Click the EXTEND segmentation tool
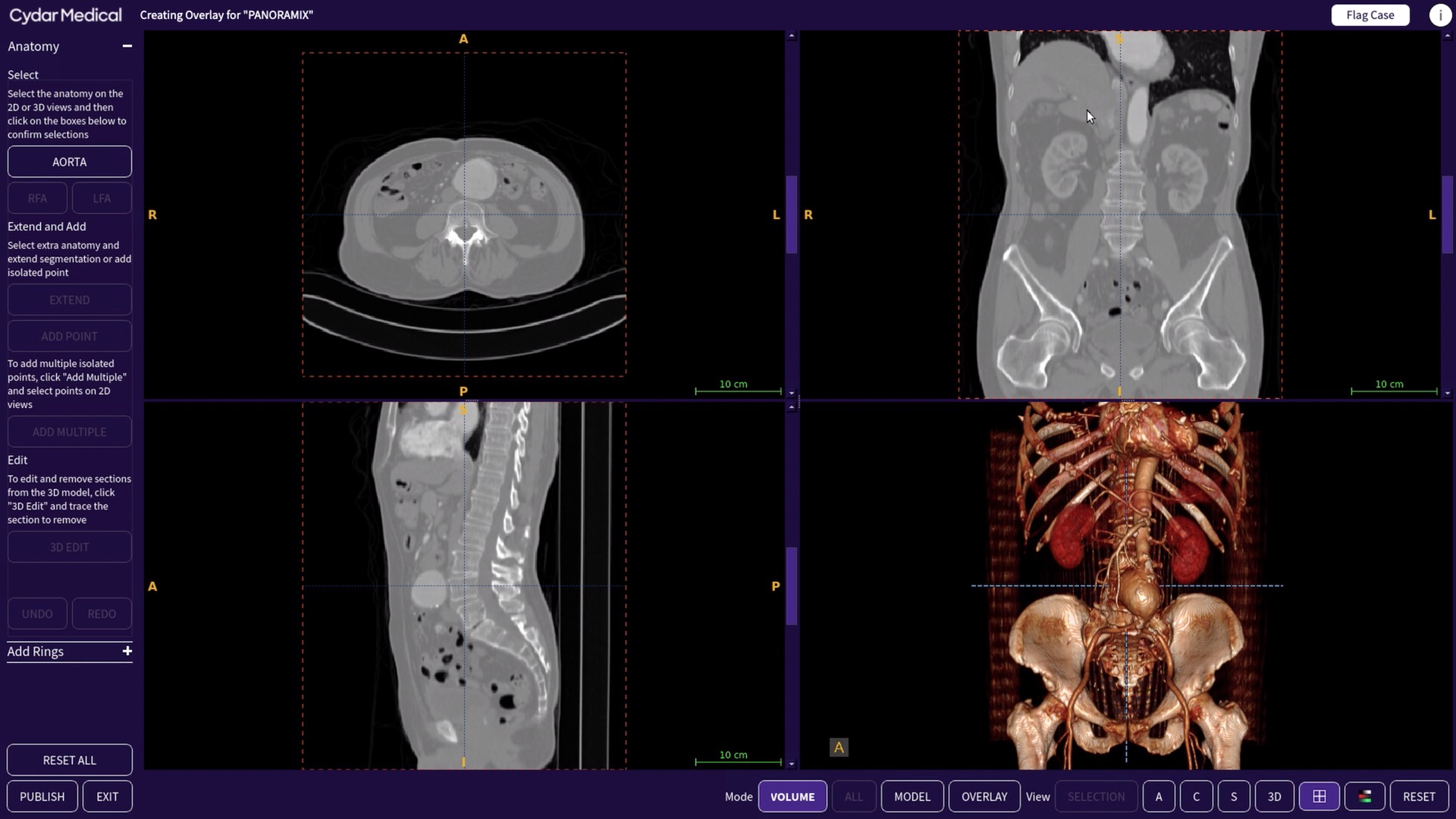The width and height of the screenshot is (1456, 819). [70, 299]
